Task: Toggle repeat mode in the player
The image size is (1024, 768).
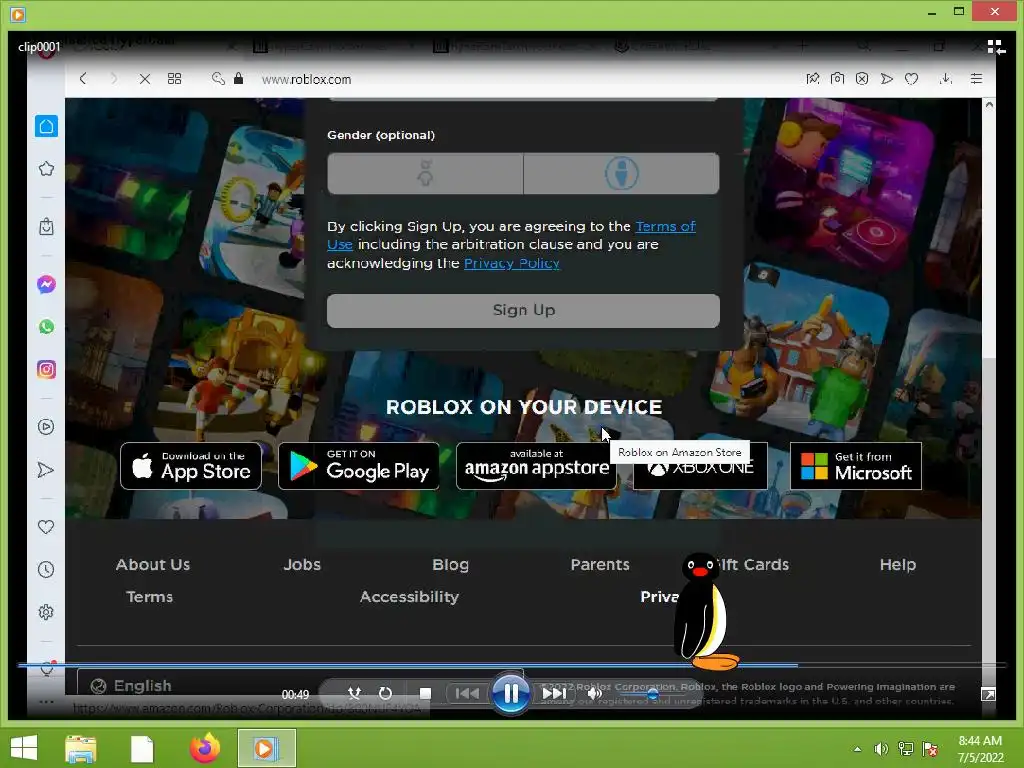Action: coord(385,694)
